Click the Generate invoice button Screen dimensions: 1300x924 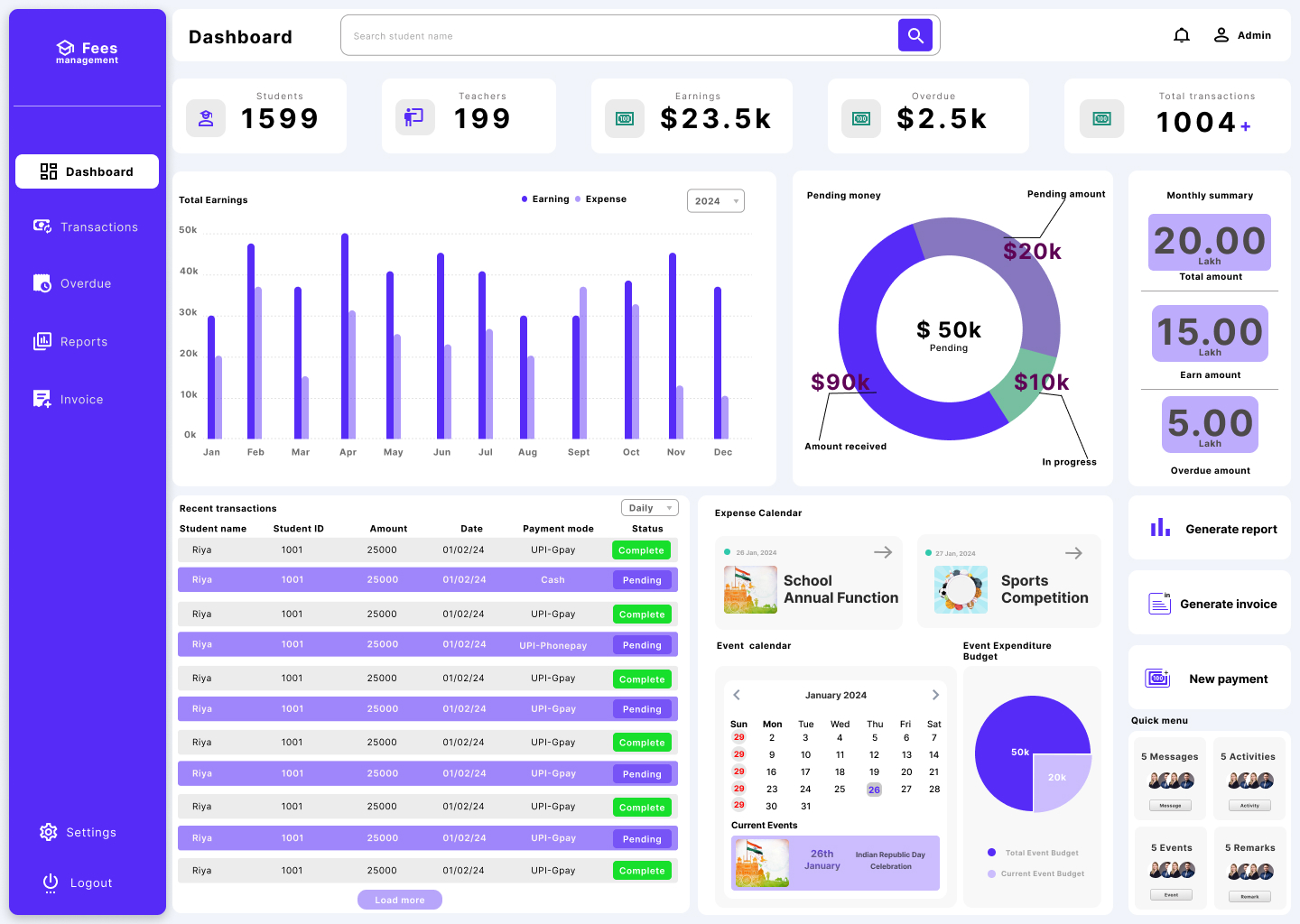(x=1210, y=604)
